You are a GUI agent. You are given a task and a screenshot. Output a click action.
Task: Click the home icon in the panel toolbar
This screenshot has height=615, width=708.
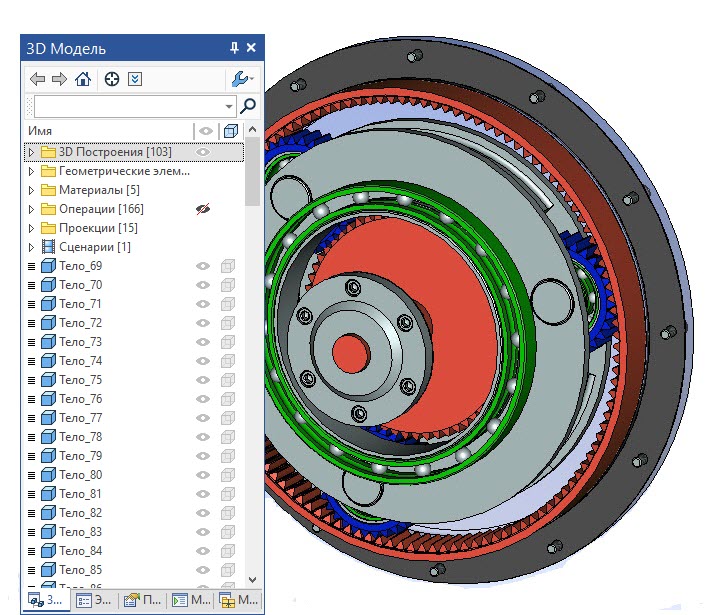[83, 79]
